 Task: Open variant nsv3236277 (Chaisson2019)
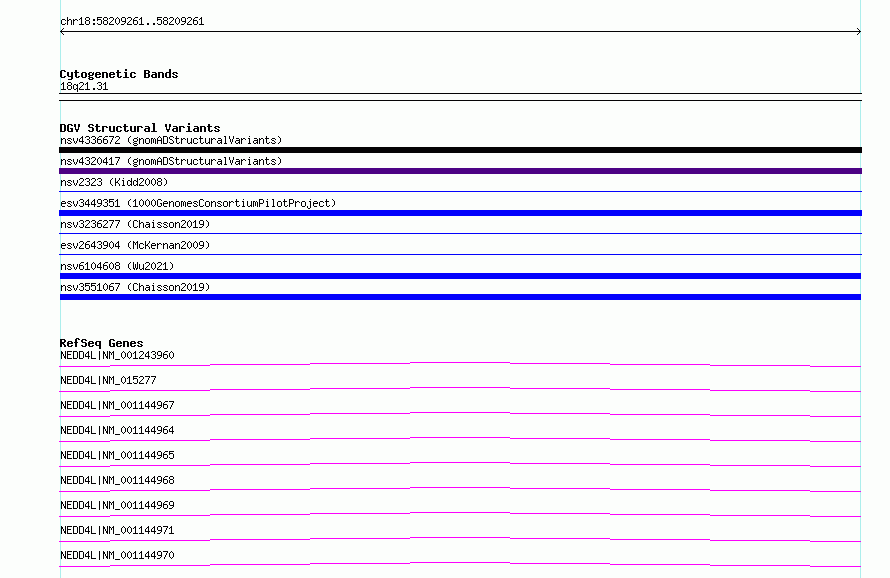pos(135,224)
